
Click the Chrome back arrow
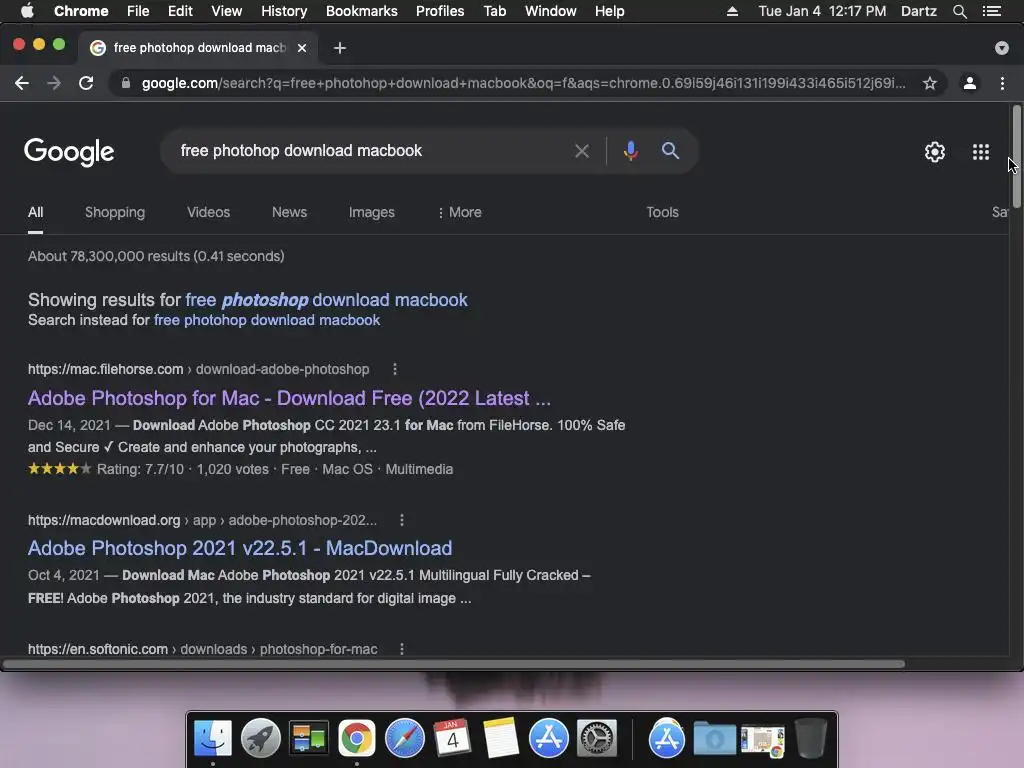click(22, 83)
